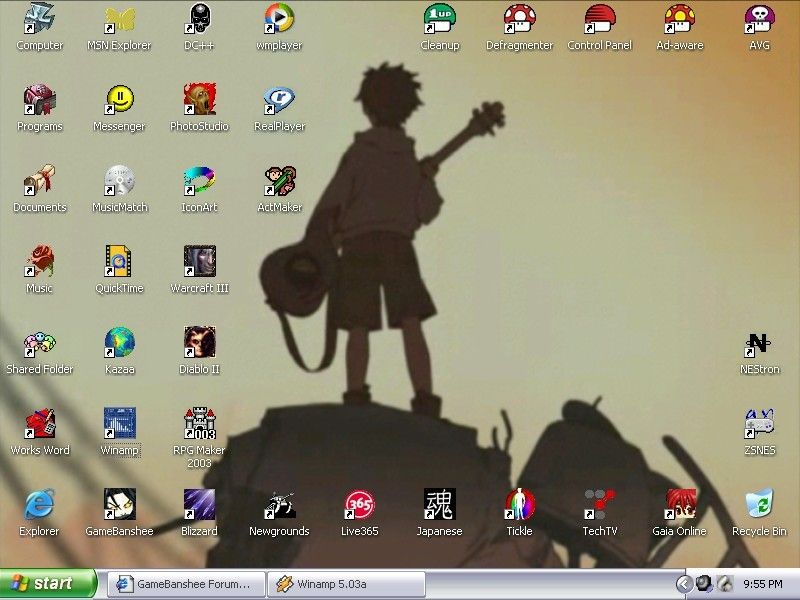Select the PhotoStudio icon
Image resolution: width=800 pixels, height=600 pixels.
click(199, 99)
